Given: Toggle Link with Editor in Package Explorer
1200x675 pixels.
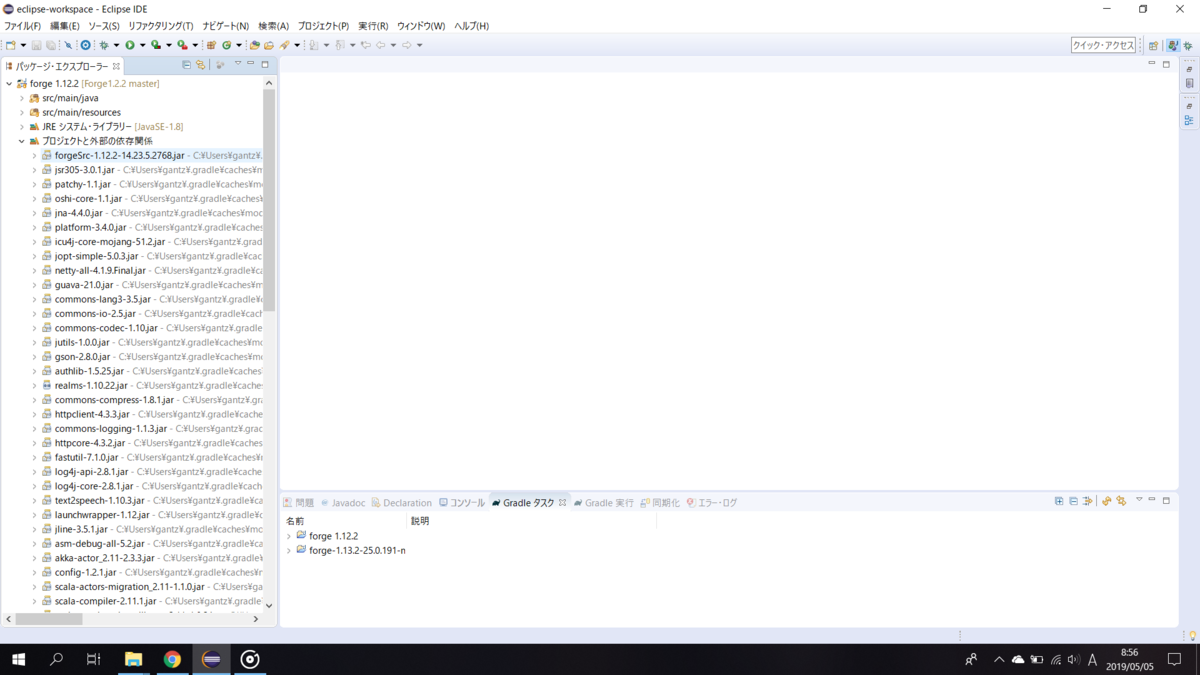Looking at the screenshot, I should 200,64.
